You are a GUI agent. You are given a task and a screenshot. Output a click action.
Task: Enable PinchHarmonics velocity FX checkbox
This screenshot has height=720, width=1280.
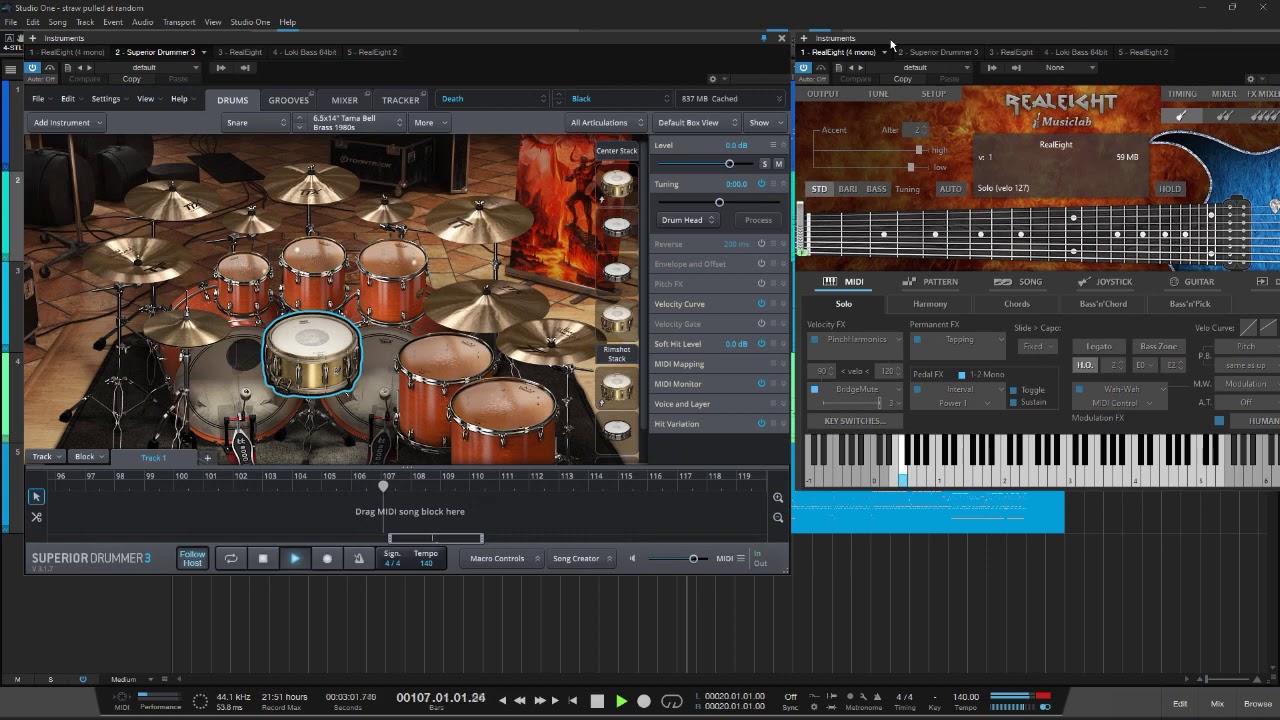tap(814, 340)
